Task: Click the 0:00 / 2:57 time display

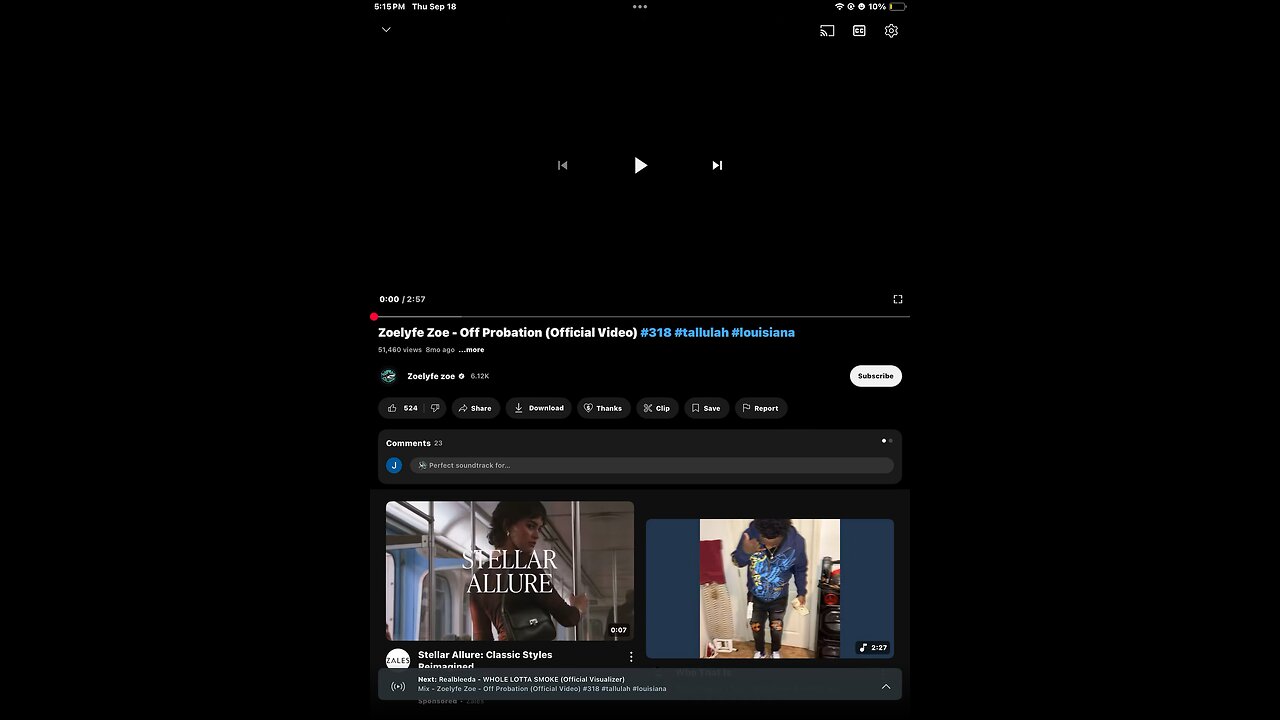Action: (402, 299)
